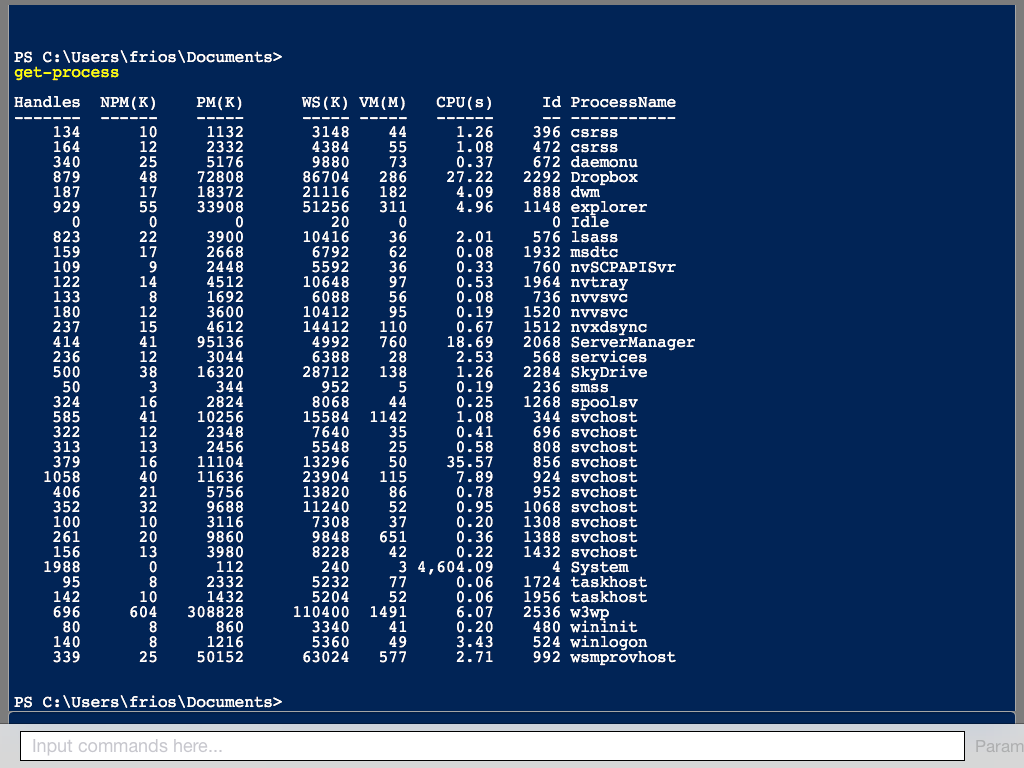This screenshot has width=1024, height=768.
Task: Click the w3wp VM value 1491
Action: click(x=388, y=613)
